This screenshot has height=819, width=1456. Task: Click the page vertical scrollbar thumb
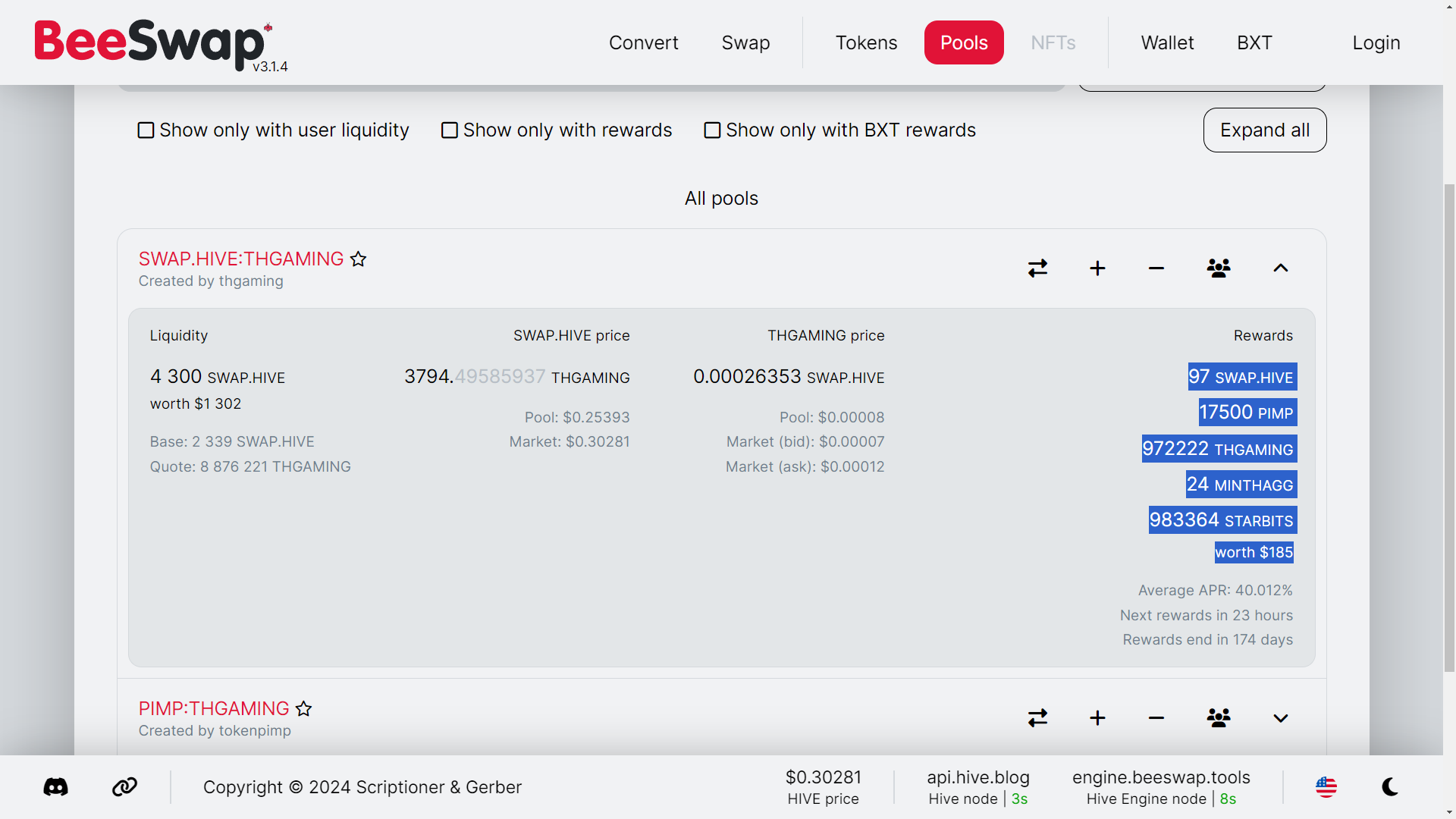pyautogui.click(x=1449, y=428)
